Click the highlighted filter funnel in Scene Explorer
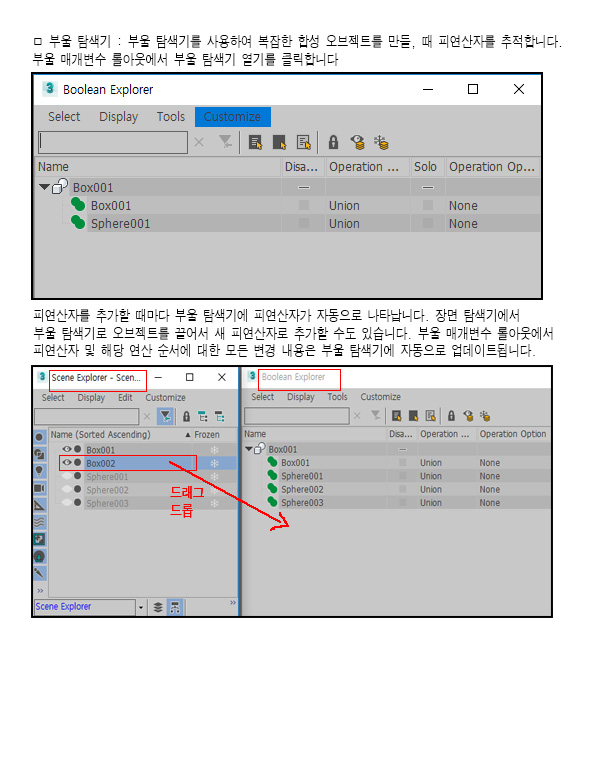 [x=165, y=416]
